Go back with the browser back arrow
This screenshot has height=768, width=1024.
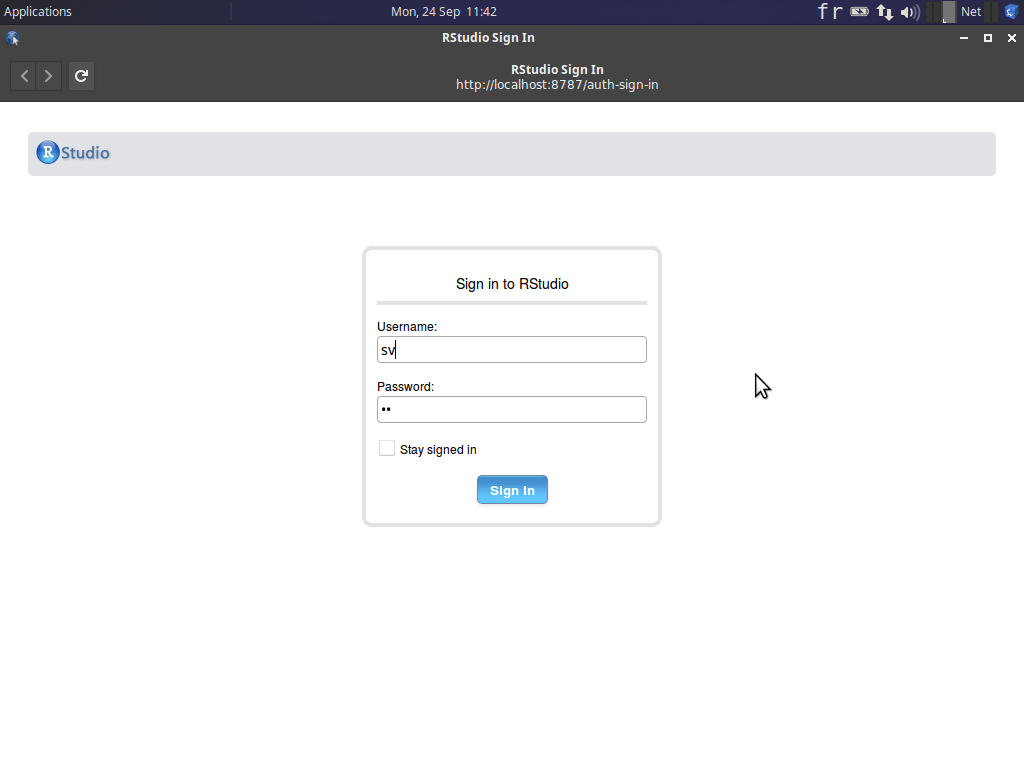tap(24, 76)
